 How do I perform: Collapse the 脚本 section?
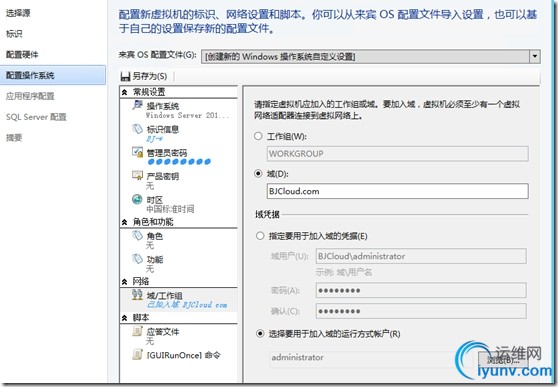(x=125, y=318)
